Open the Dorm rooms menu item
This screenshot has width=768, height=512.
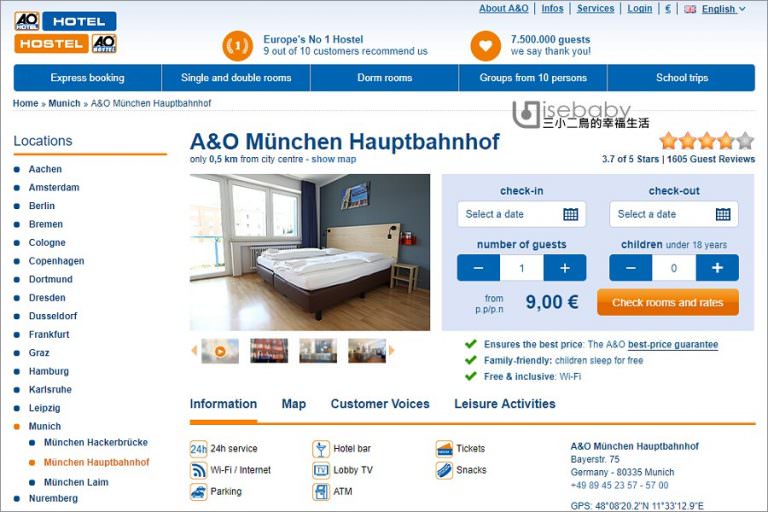pos(384,77)
